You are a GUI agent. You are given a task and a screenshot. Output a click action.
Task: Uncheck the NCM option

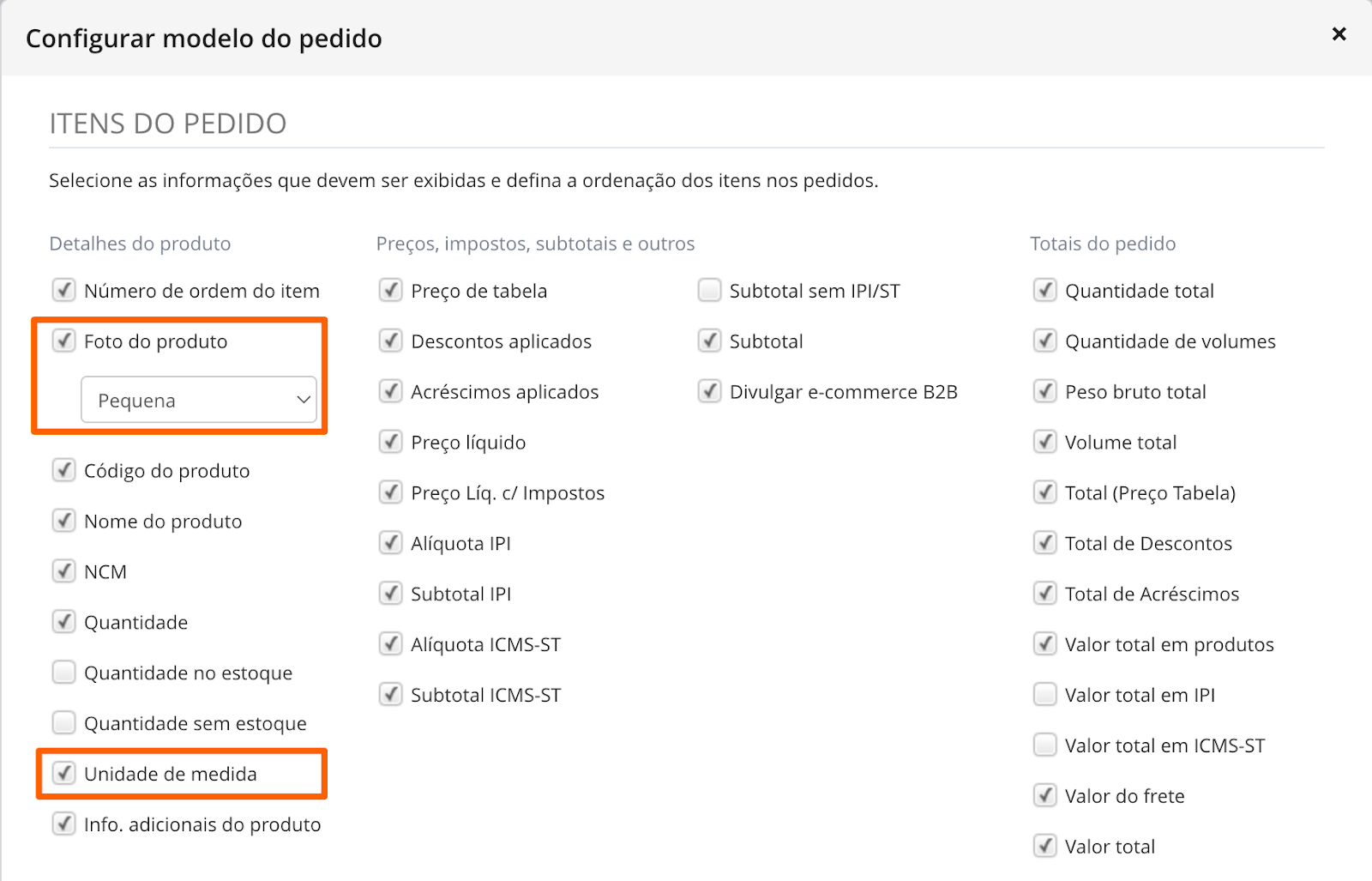[x=64, y=570]
